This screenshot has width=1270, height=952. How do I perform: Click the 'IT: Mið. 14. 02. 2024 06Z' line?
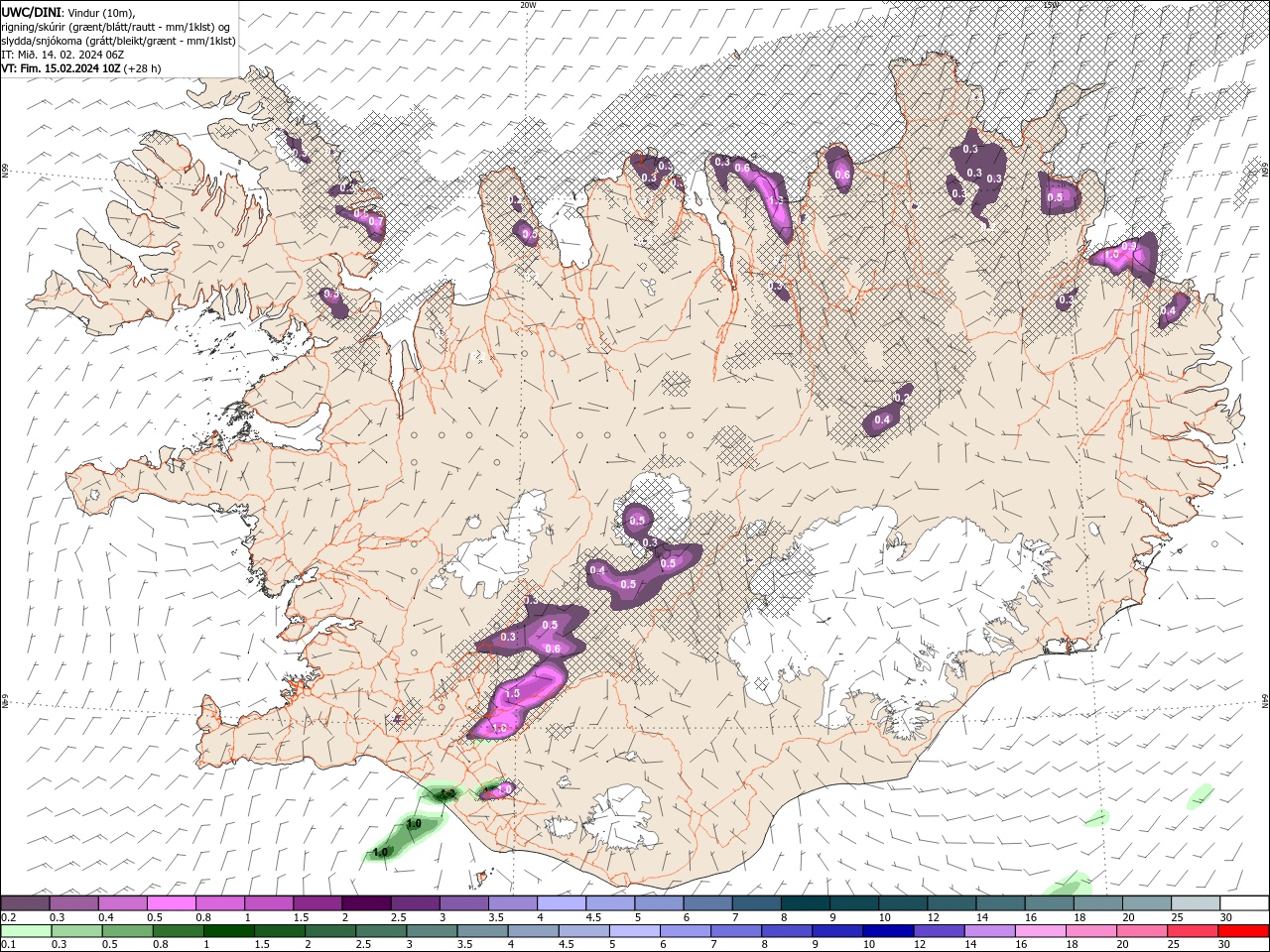click(x=63, y=55)
